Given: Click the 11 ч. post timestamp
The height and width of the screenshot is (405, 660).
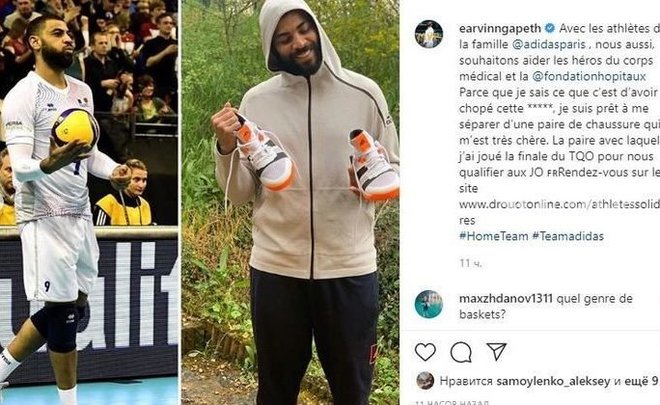Looking at the screenshot, I should (x=471, y=263).
